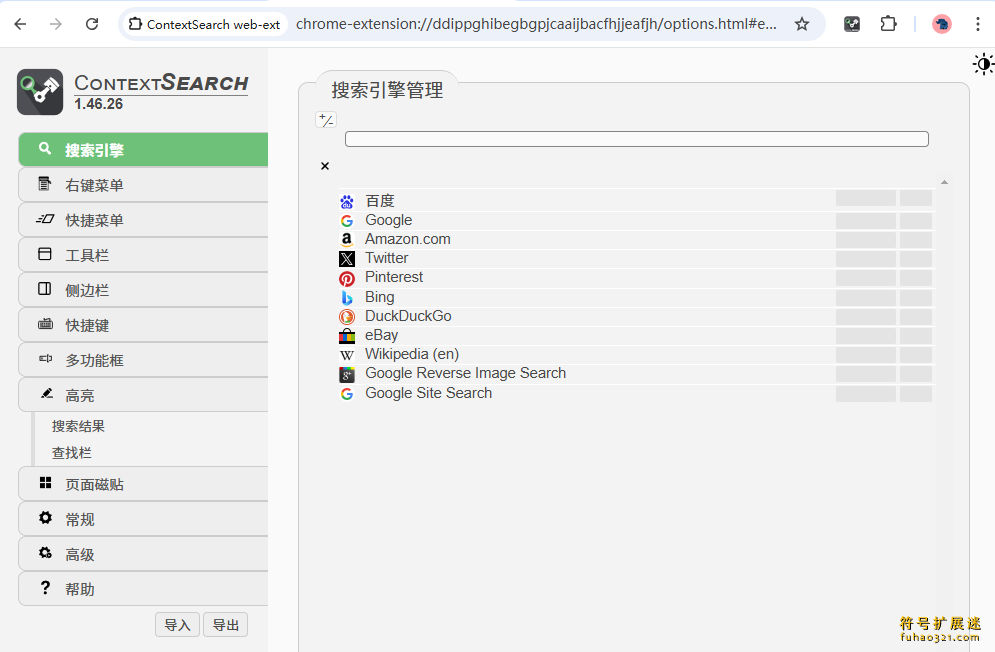This screenshot has width=995, height=652.
Task: Click the Twitter X icon
Action: click(x=346, y=259)
